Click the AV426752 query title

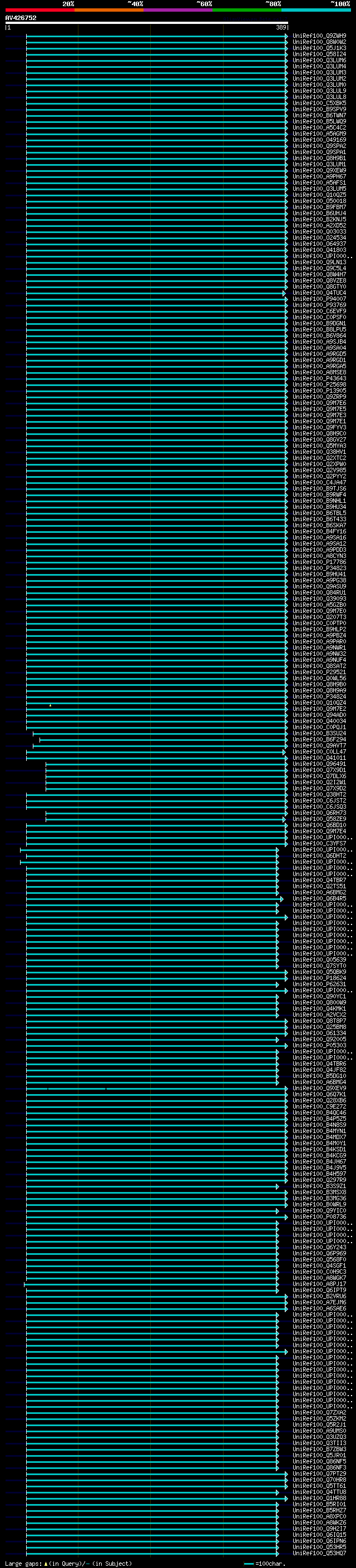pyautogui.click(x=21, y=18)
